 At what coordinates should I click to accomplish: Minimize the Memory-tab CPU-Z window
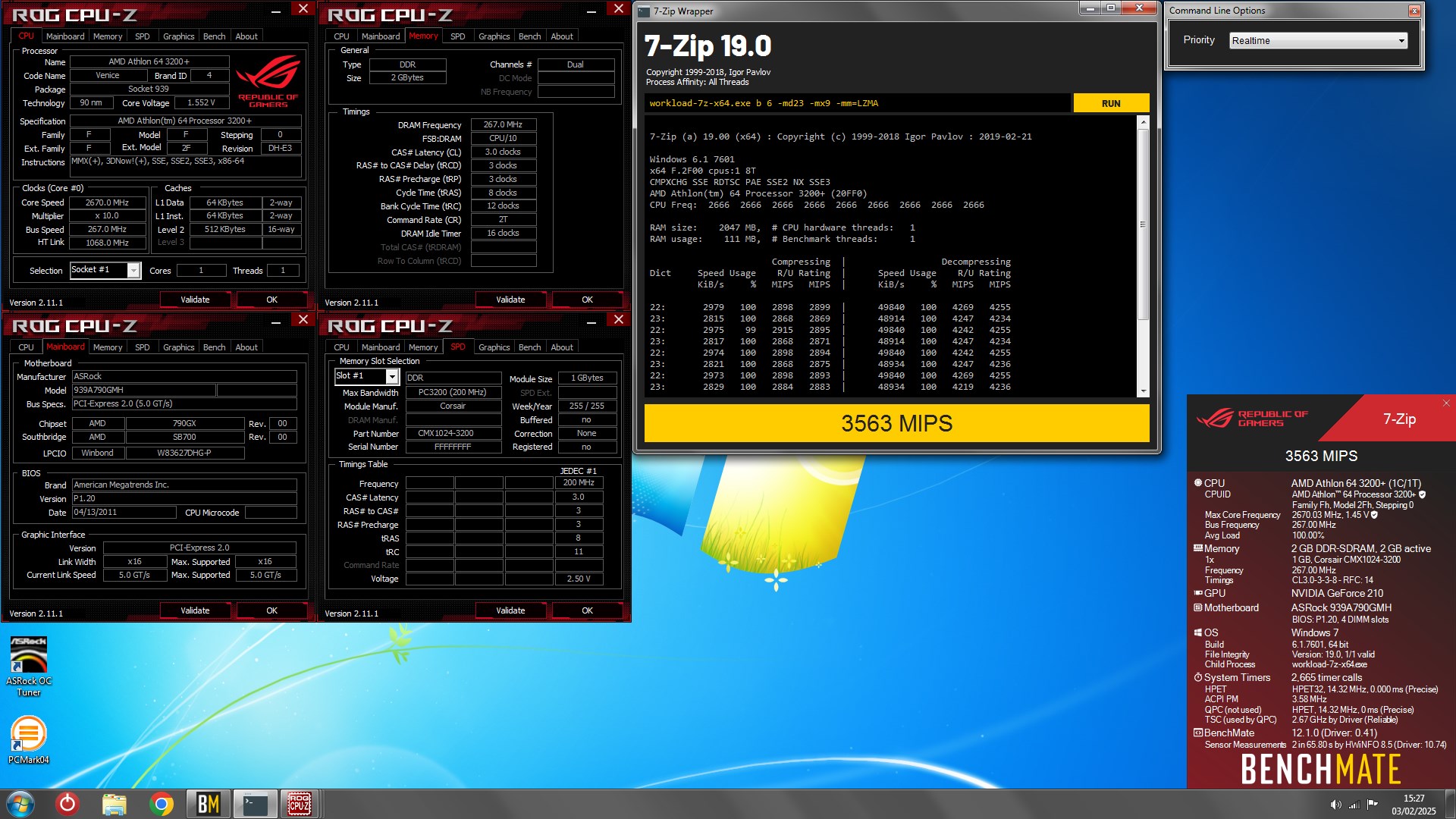[591, 11]
